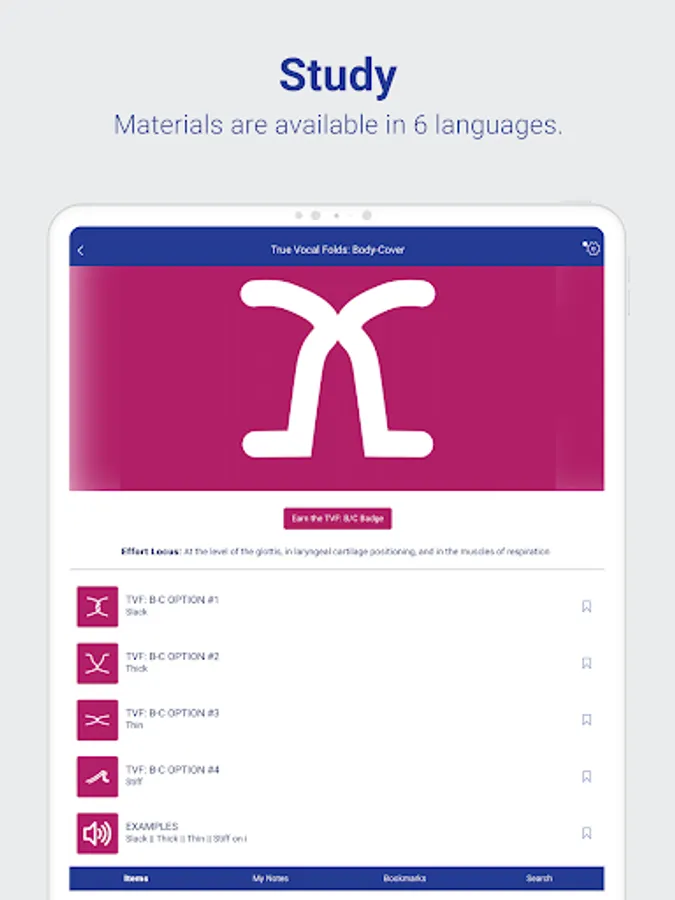Image resolution: width=675 pixels, height=900 pixels.
Task: Open the Bookmarks tab
Action: (404, 877)
